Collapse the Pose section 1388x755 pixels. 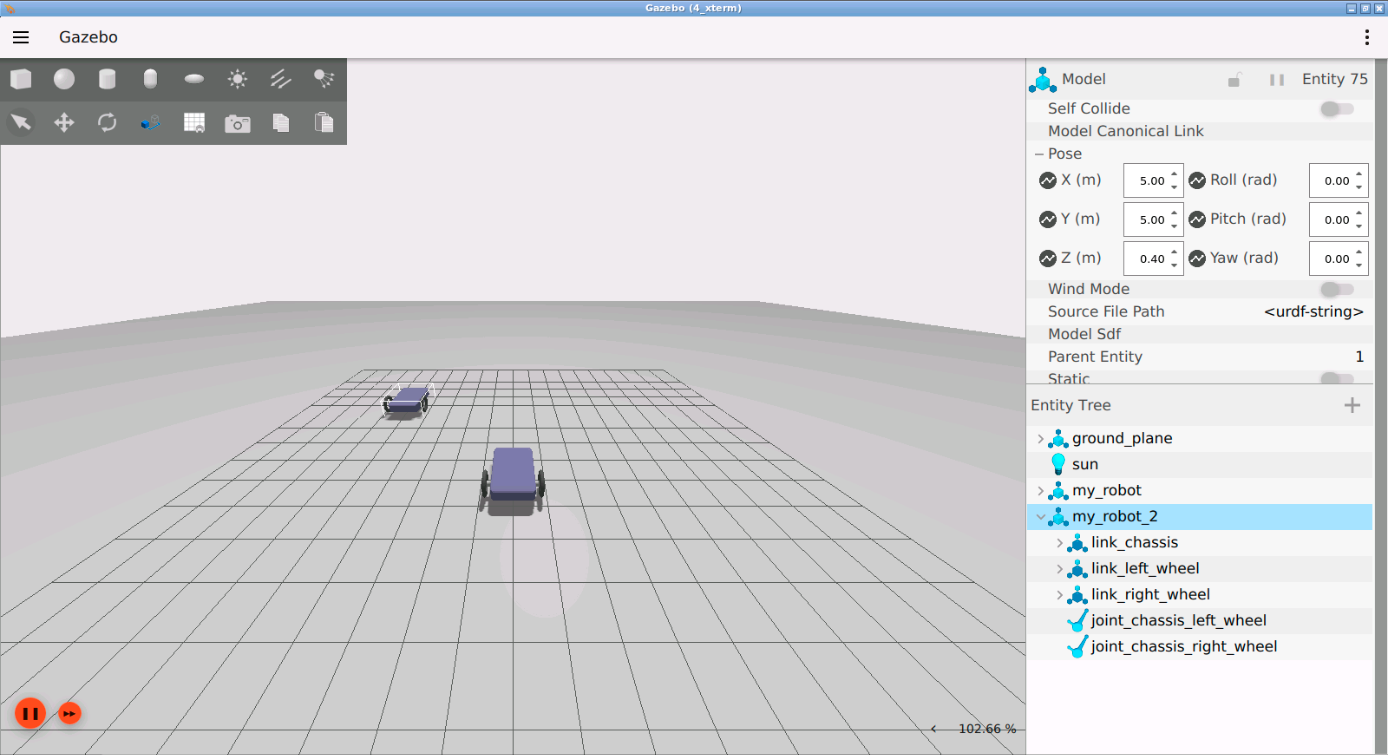click(1039, 154)
